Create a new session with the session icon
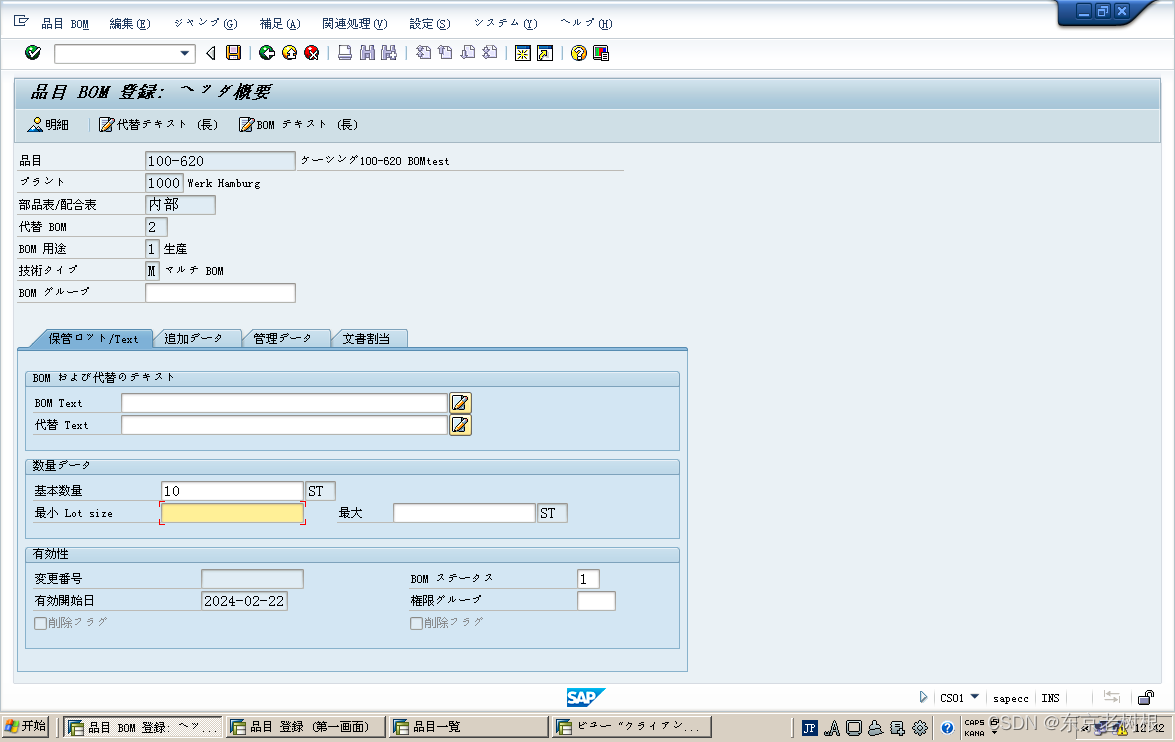The width and height of the screenshot is (1175, 742). pyautogui.click(x=523, y=53)
